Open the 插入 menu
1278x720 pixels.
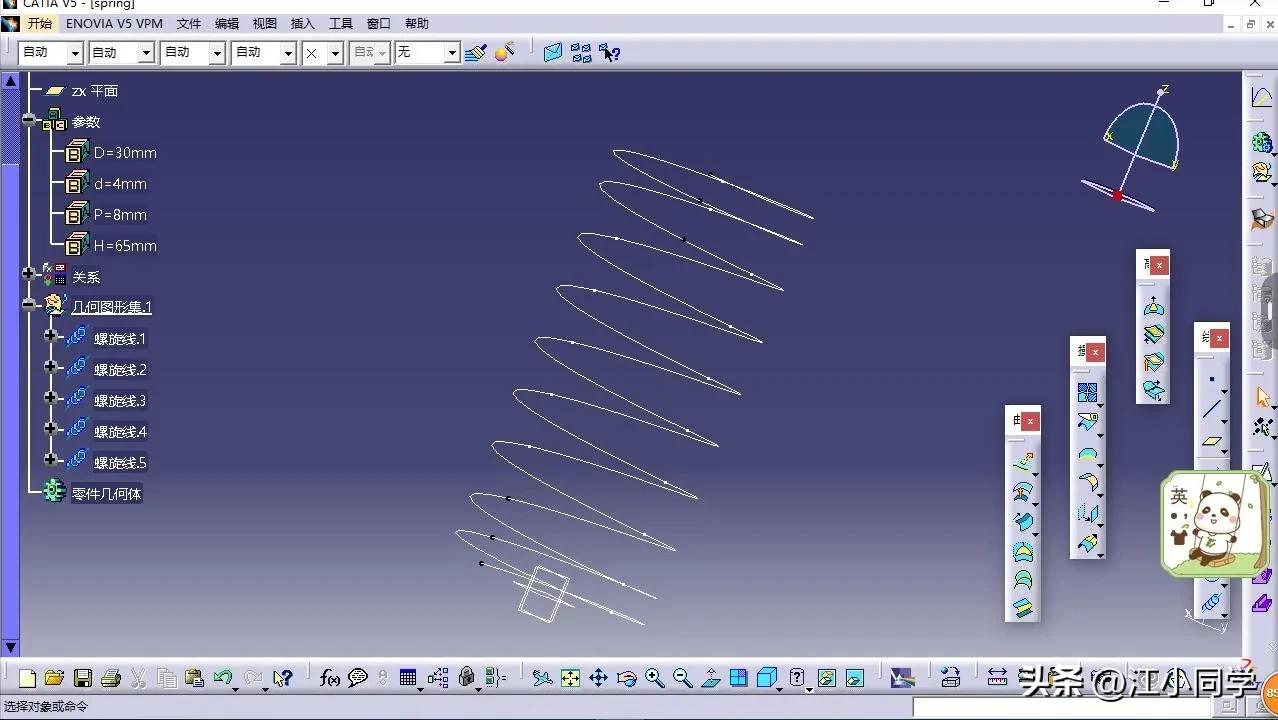pos(302,24)
